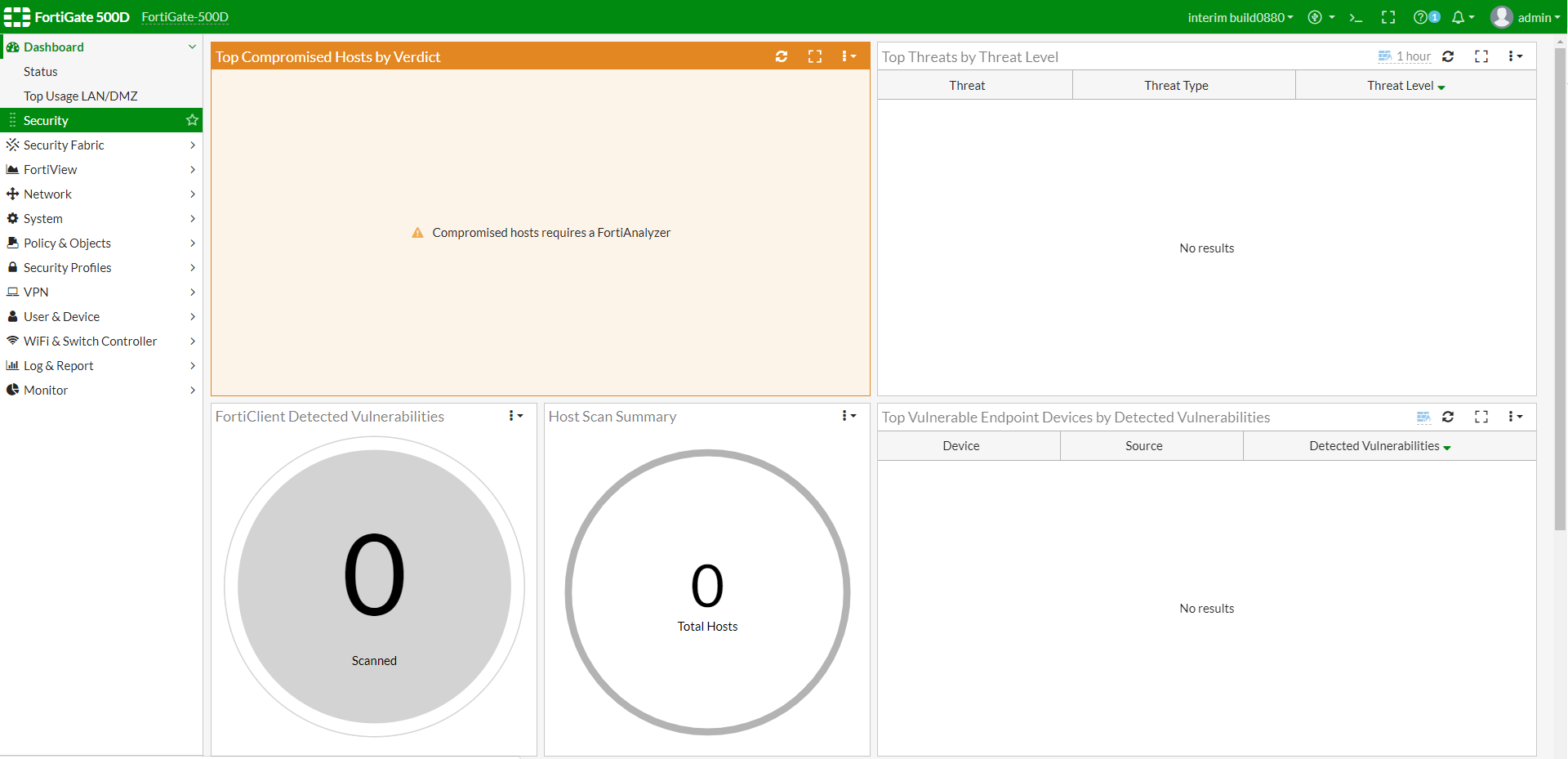This screenshot has height=759, width=1568.
Task: Open the Log & Report menu
Action: coord(57,365)
